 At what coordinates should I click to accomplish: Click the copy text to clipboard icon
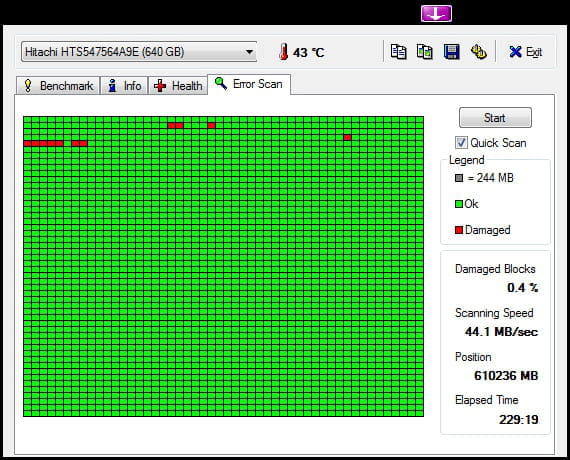(398, 52)
